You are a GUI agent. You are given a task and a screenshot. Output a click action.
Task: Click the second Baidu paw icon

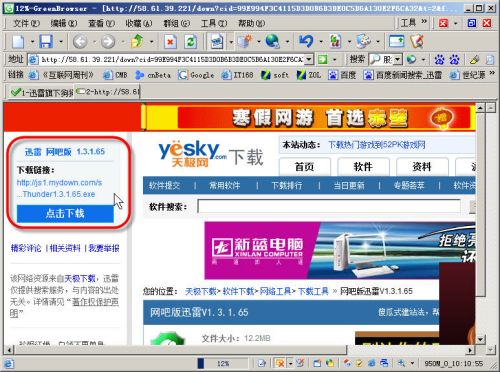pos(454,60)
